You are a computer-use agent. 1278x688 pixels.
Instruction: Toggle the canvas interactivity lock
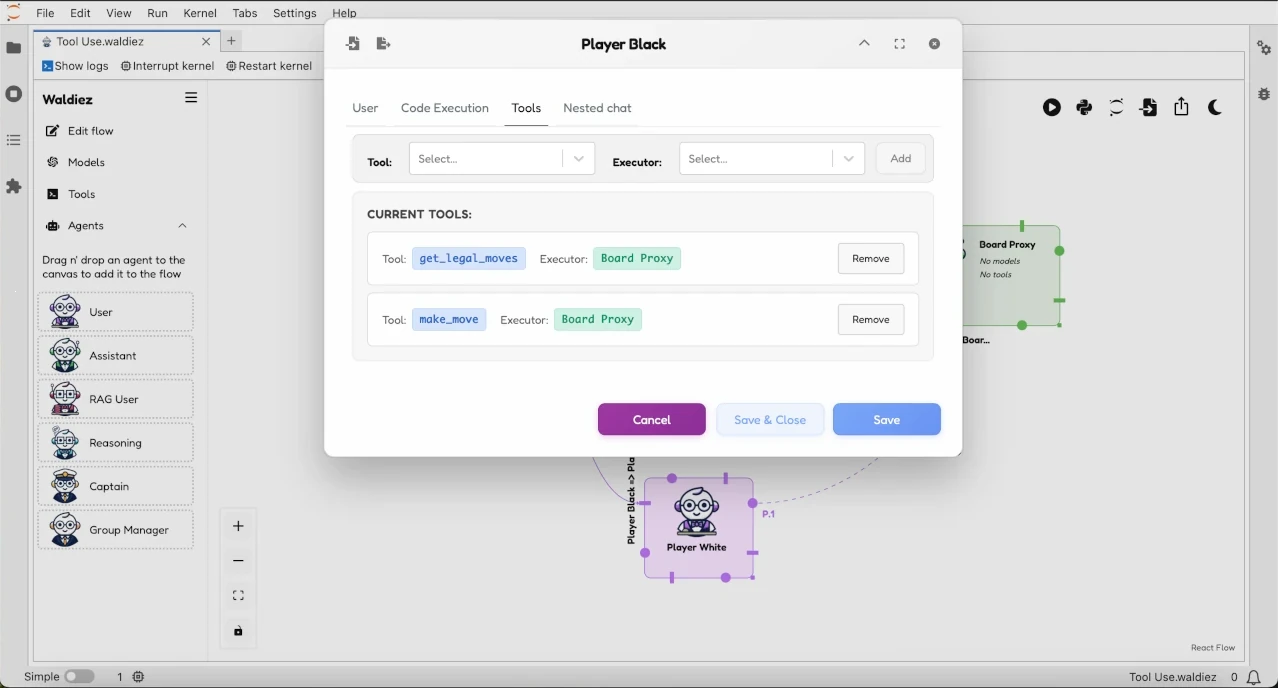(238, 631)
